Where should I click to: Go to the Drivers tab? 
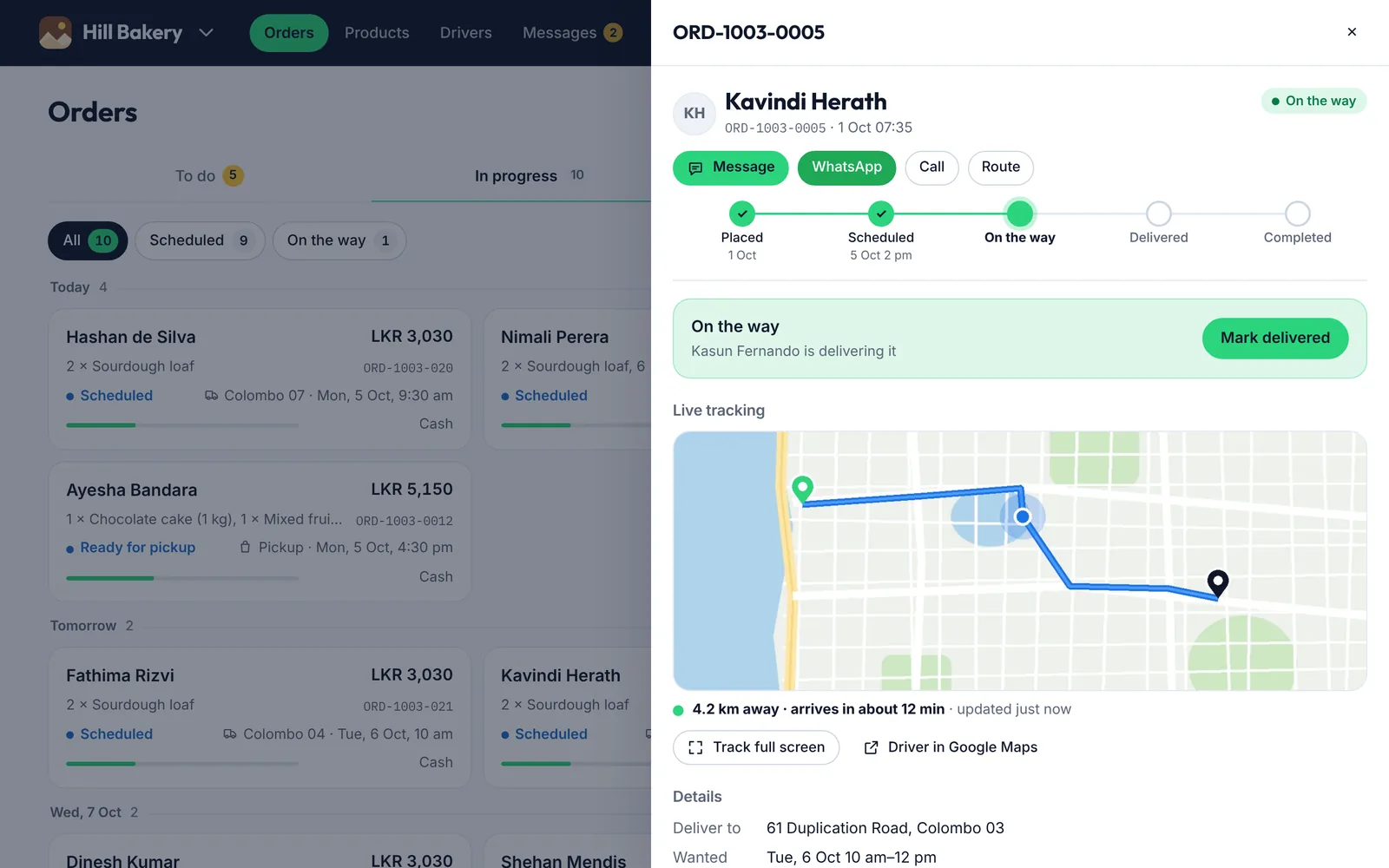[x=465, y=33]
